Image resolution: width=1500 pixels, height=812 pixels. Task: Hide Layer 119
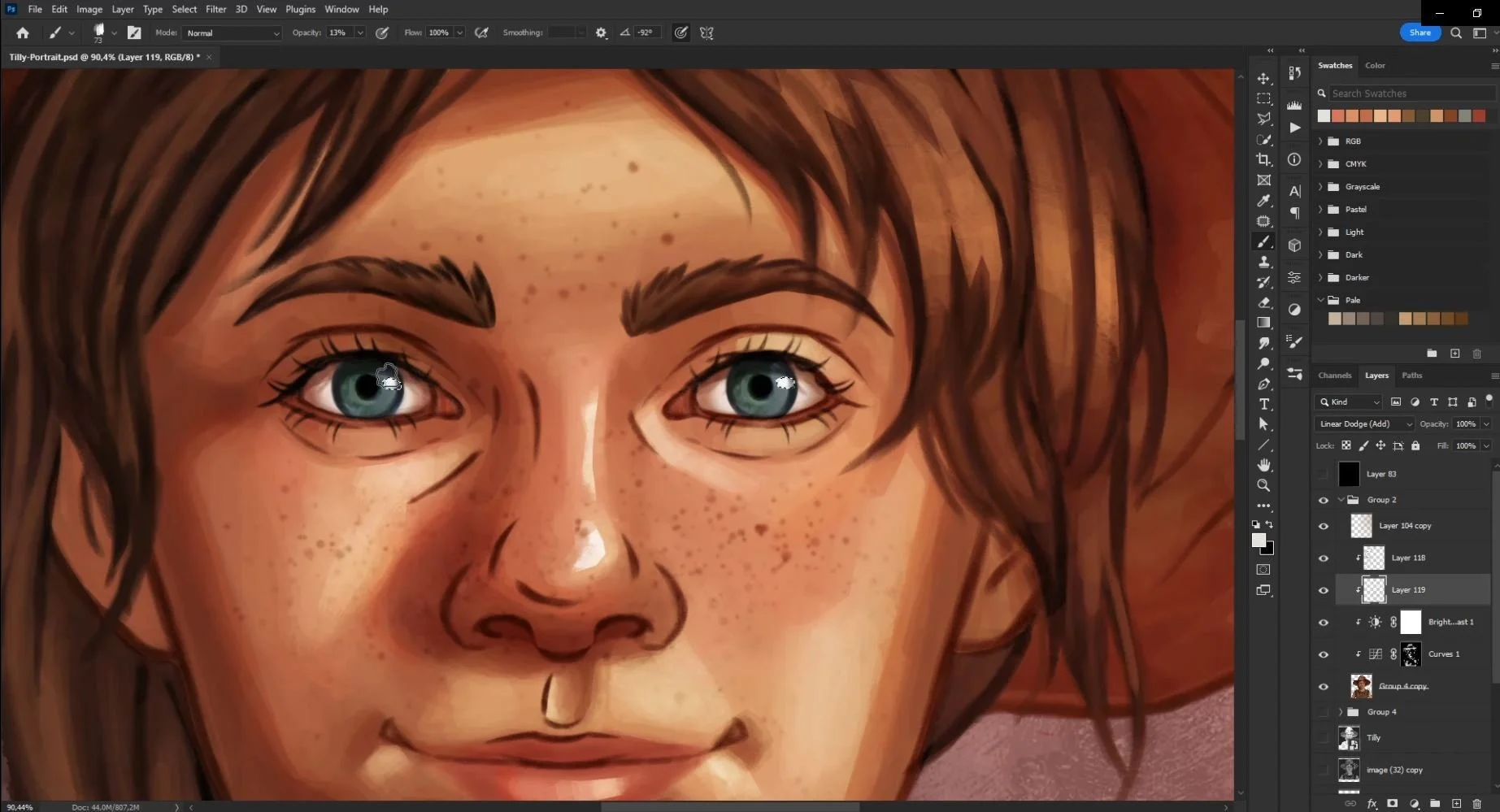click(1323, 590)
